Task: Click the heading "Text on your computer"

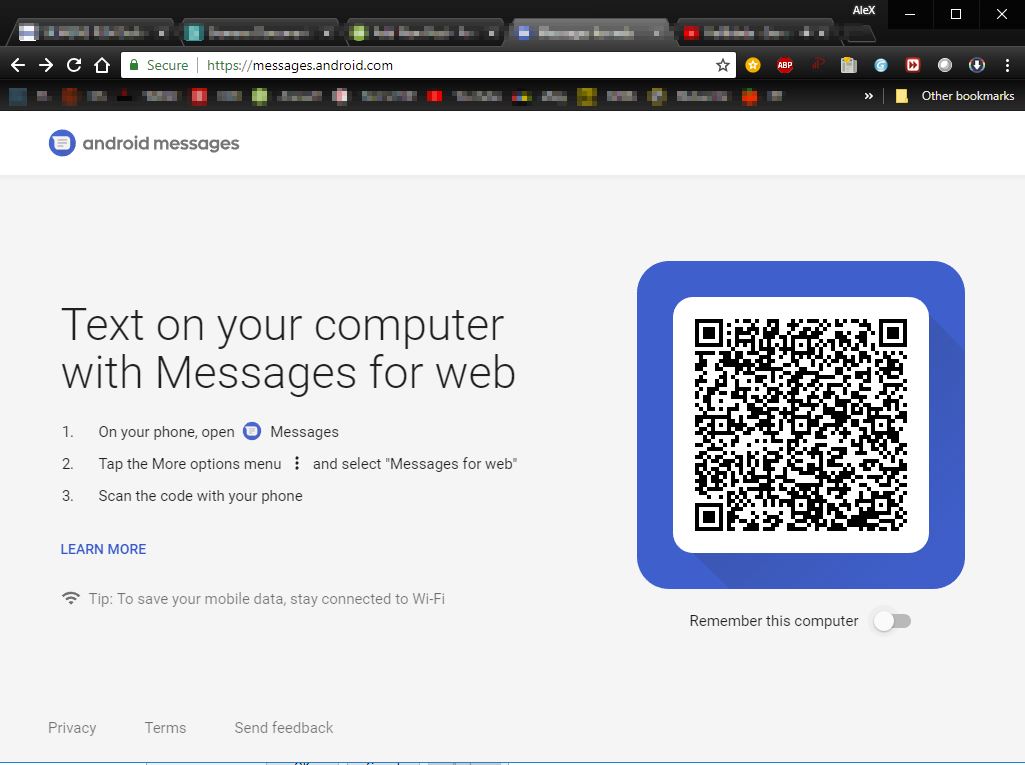Action: coord(282,325)
